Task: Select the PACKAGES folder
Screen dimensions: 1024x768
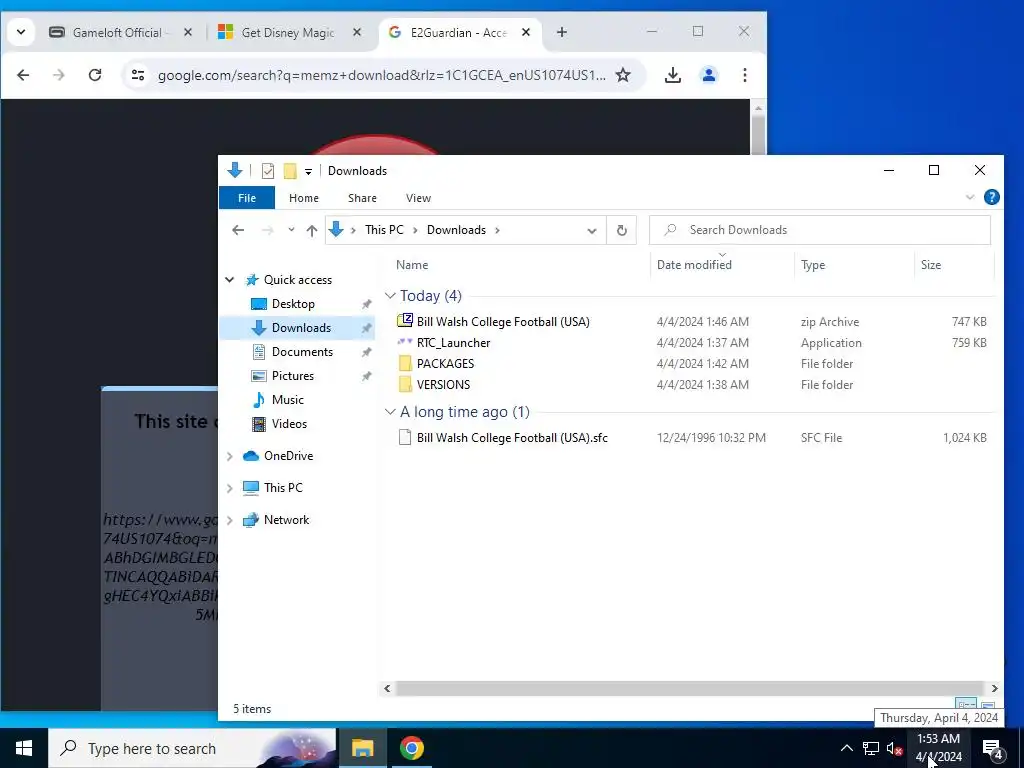Action: (x=445, y=364)
